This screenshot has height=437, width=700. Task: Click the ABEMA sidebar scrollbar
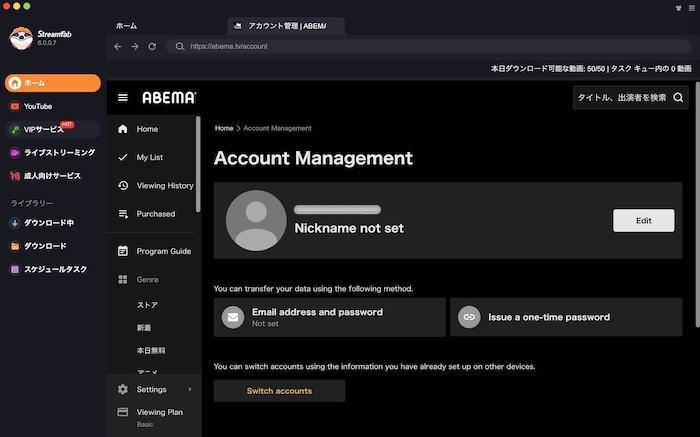(x=198, y=164)
